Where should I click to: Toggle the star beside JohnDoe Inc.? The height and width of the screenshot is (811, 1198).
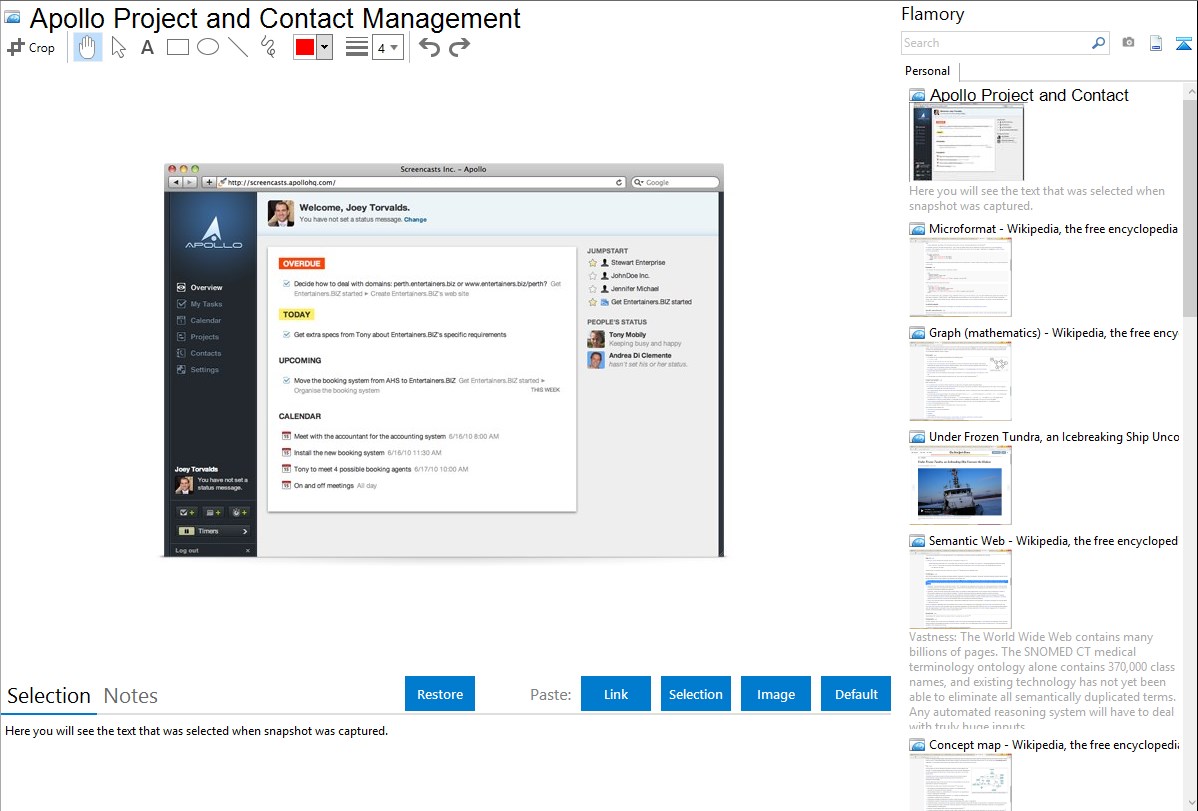point(592,276)
